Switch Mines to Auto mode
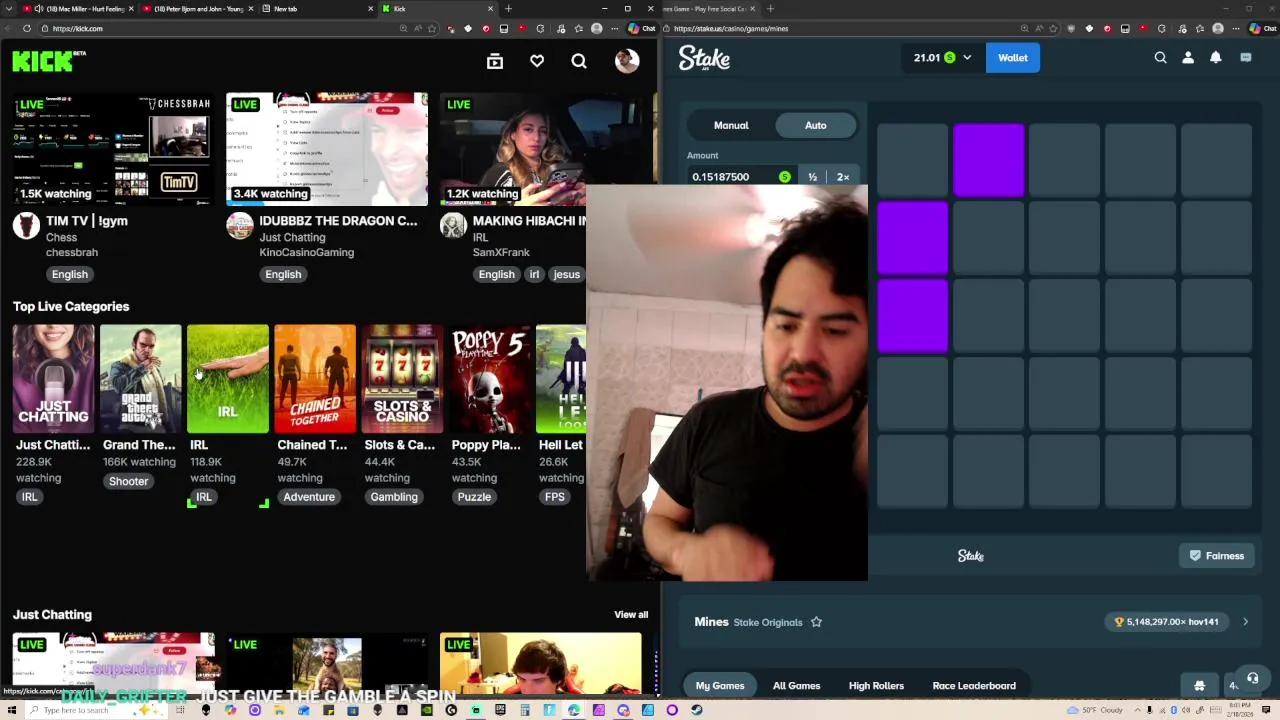This screenshot has height=720, width=1280. click(x=816, y=125)
